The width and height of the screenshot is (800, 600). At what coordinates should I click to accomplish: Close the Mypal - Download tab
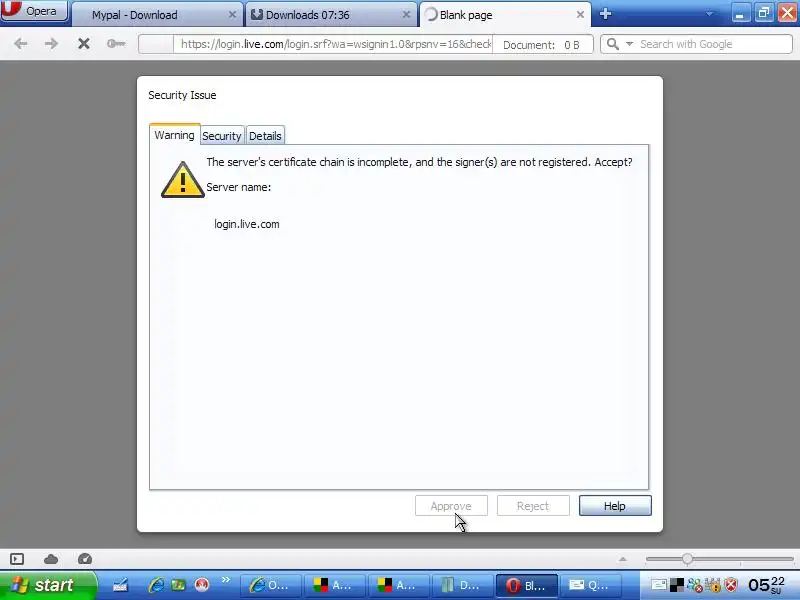[x=232, y=15]
